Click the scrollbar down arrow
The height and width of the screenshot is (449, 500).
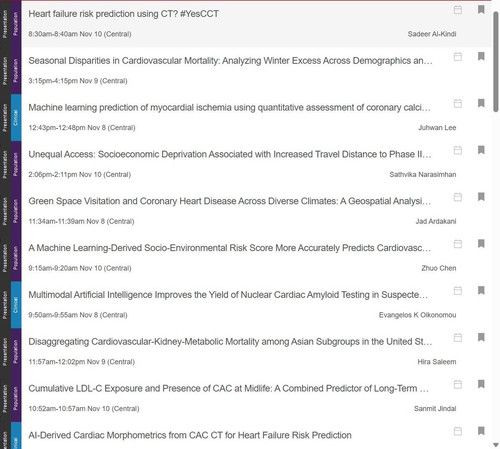pos(496,445)
